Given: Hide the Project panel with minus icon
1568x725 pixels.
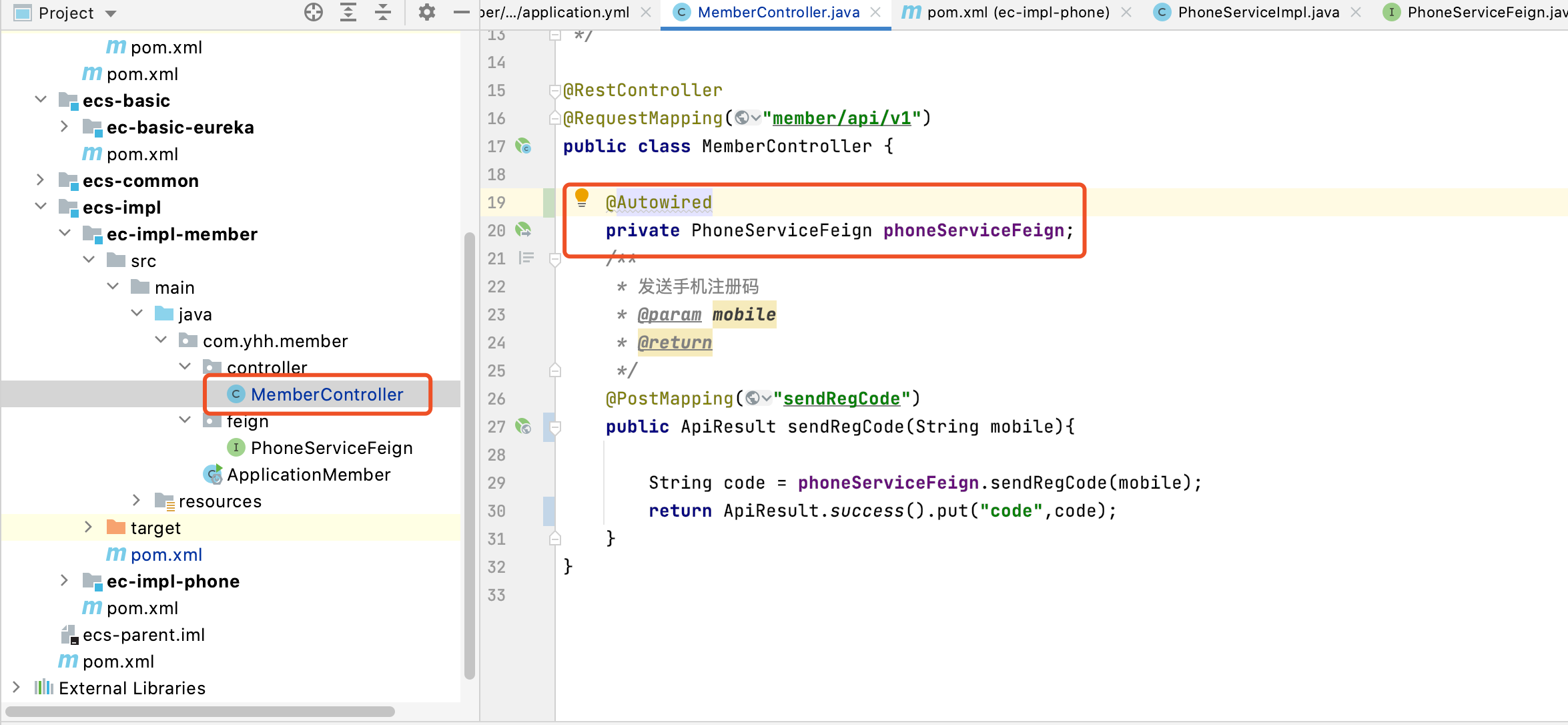Looking at the screenshot, I should coord(461,12).
